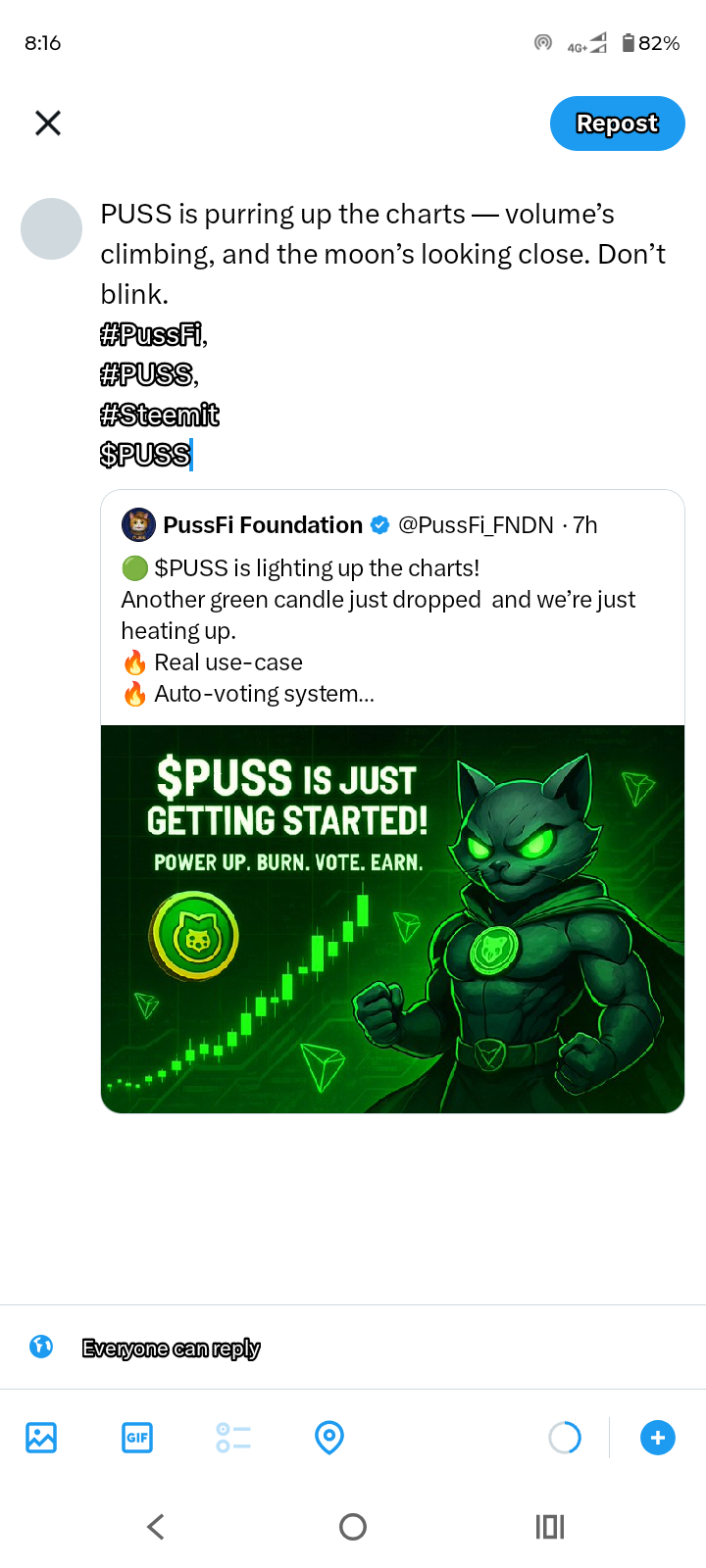Tap the Android back navigation button
Image resolution: width=706 pixels, height=1568 pixels.
coord(156,1526)
